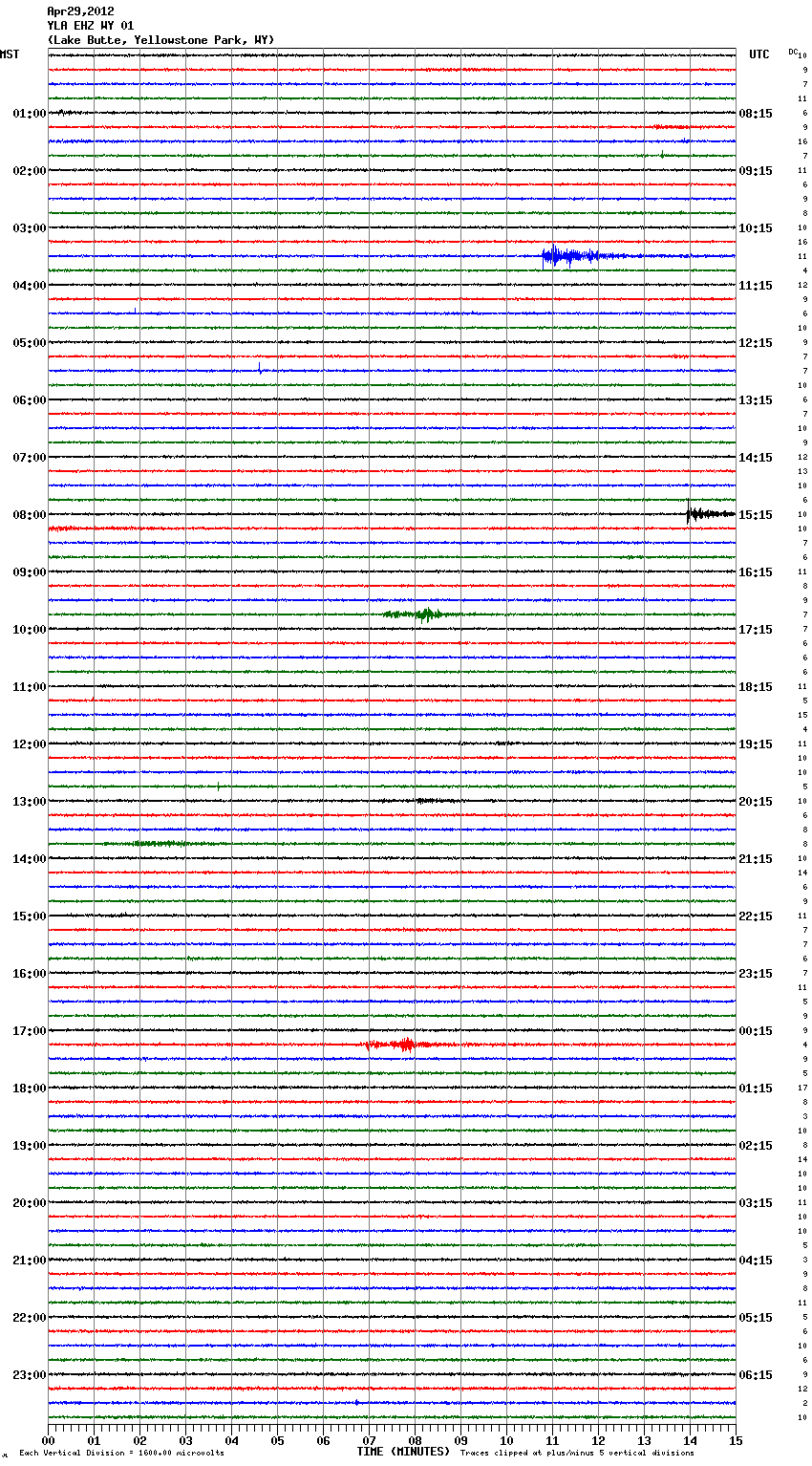The image size is (812, 1466).
Task: Click minute 00 on the time axis
Action: [x=48, y=1440]
